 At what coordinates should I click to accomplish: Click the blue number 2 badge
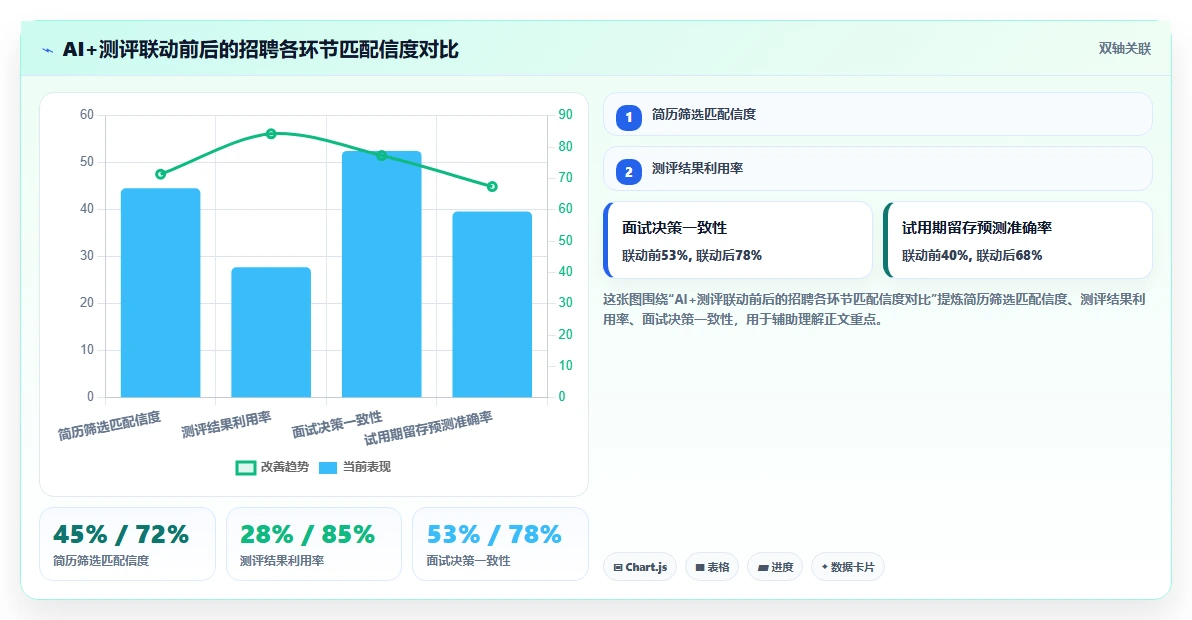tap(629, 172)
